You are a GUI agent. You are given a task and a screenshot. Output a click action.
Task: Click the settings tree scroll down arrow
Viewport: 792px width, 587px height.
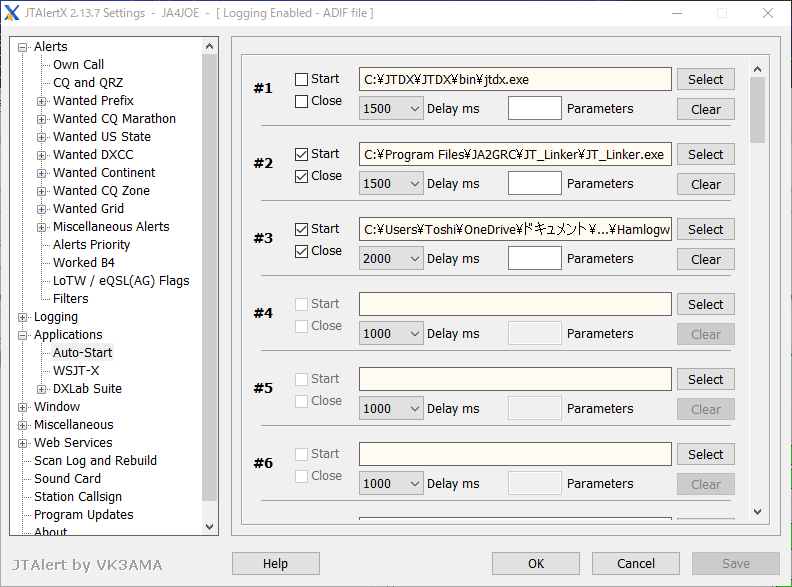[x=210, y=526]
